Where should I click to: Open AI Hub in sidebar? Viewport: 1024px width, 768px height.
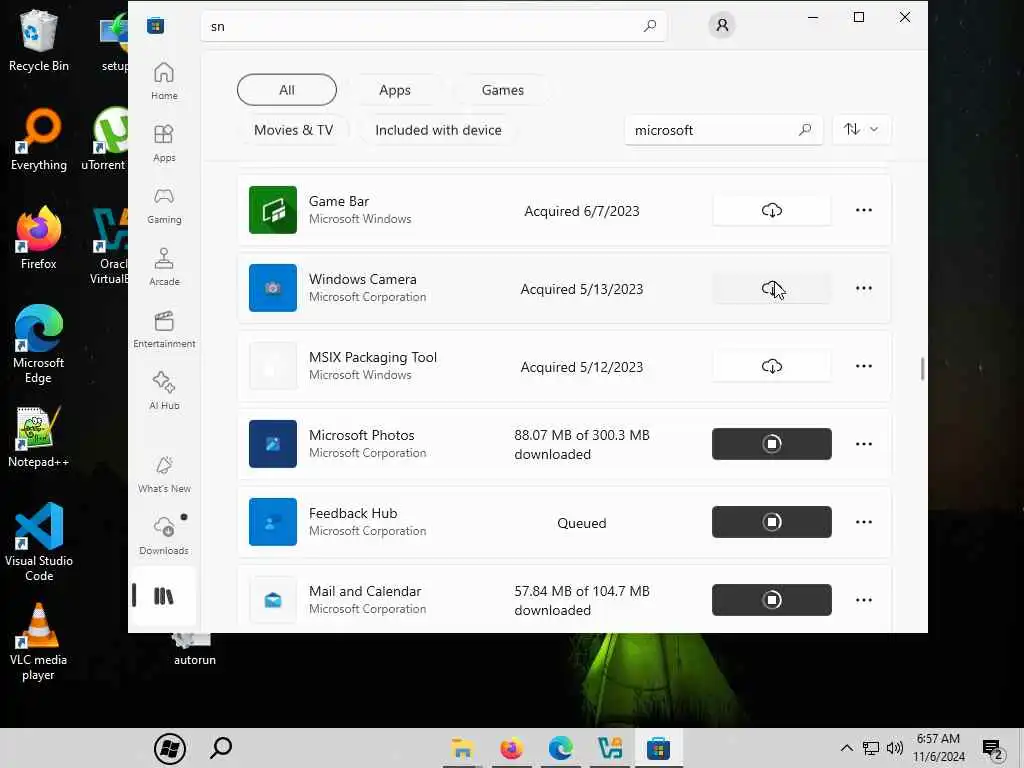[164, 391]
